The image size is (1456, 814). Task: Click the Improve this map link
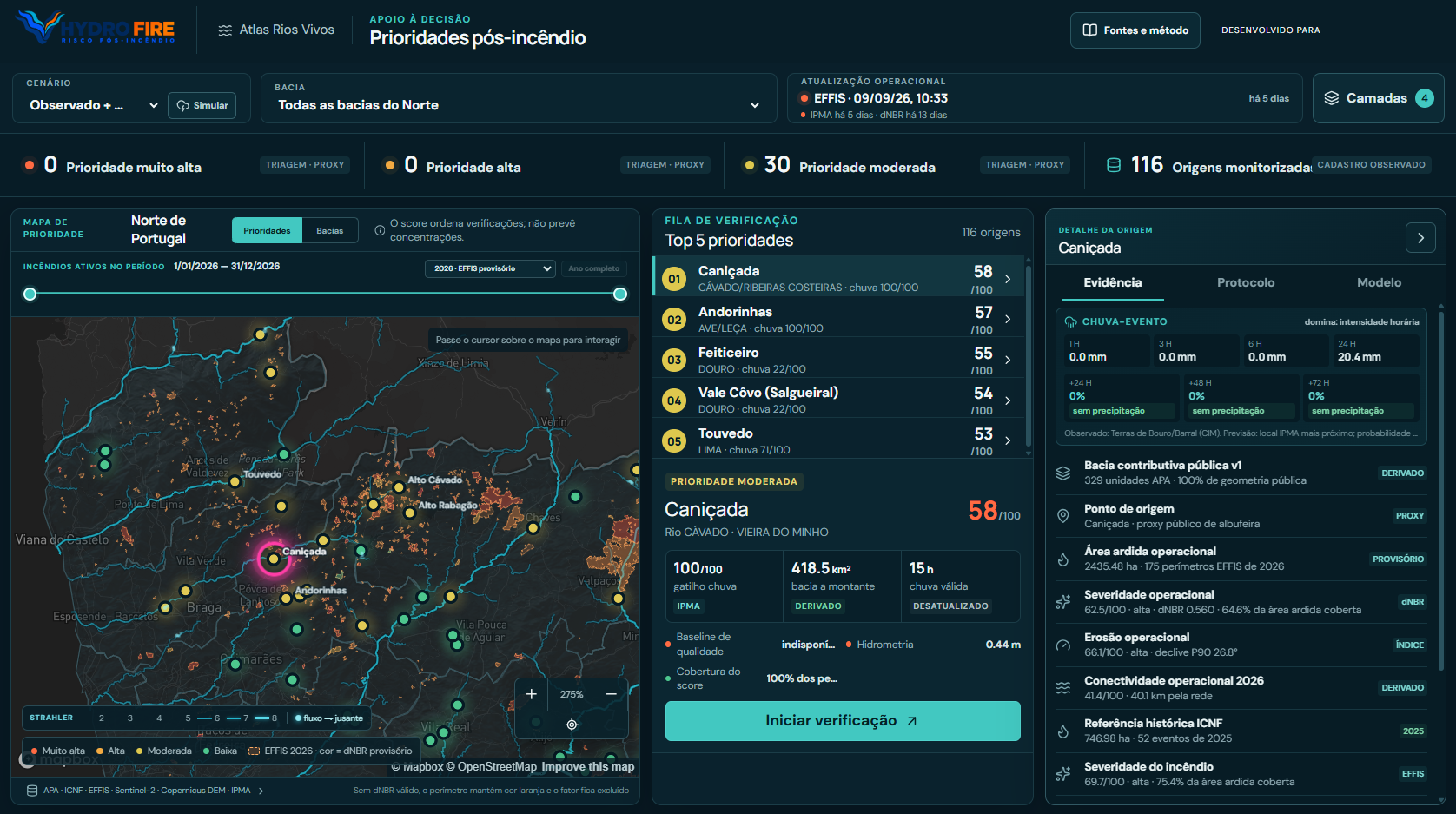588,767
